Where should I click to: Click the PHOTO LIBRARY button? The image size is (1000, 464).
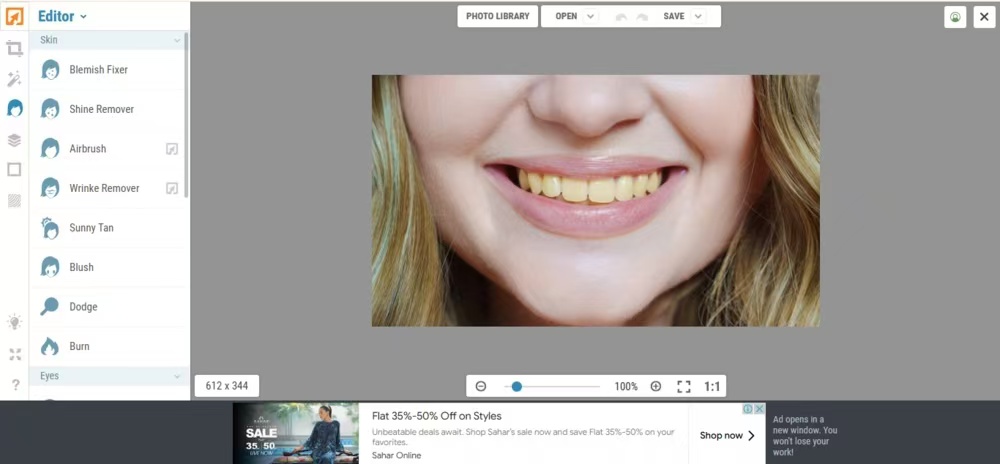[x=497, y=16]
